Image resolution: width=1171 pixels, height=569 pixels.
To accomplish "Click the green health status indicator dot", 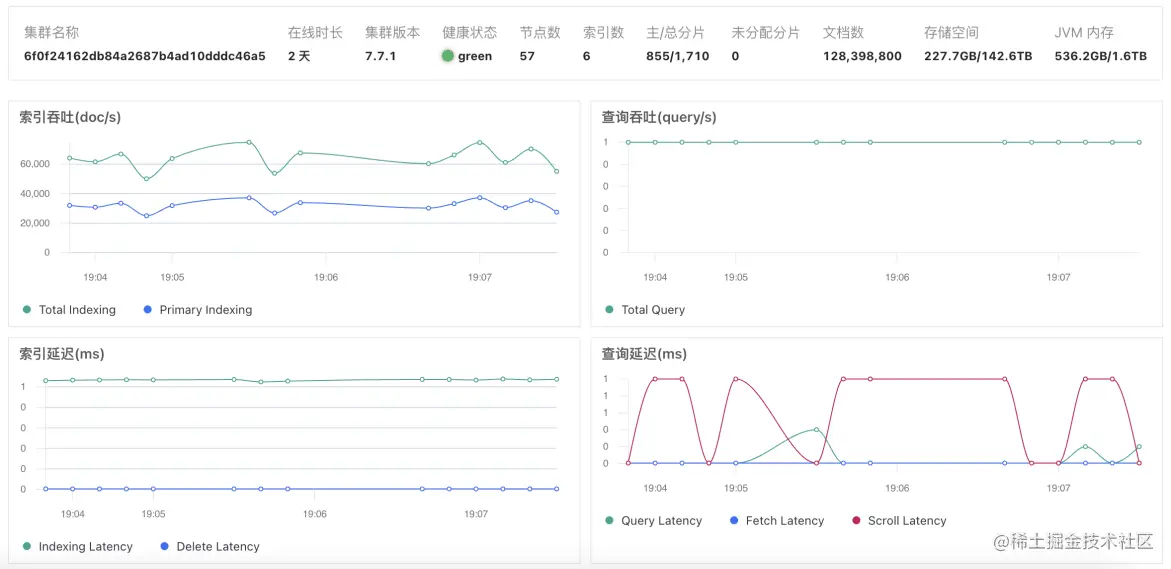I will click(448, 56).
